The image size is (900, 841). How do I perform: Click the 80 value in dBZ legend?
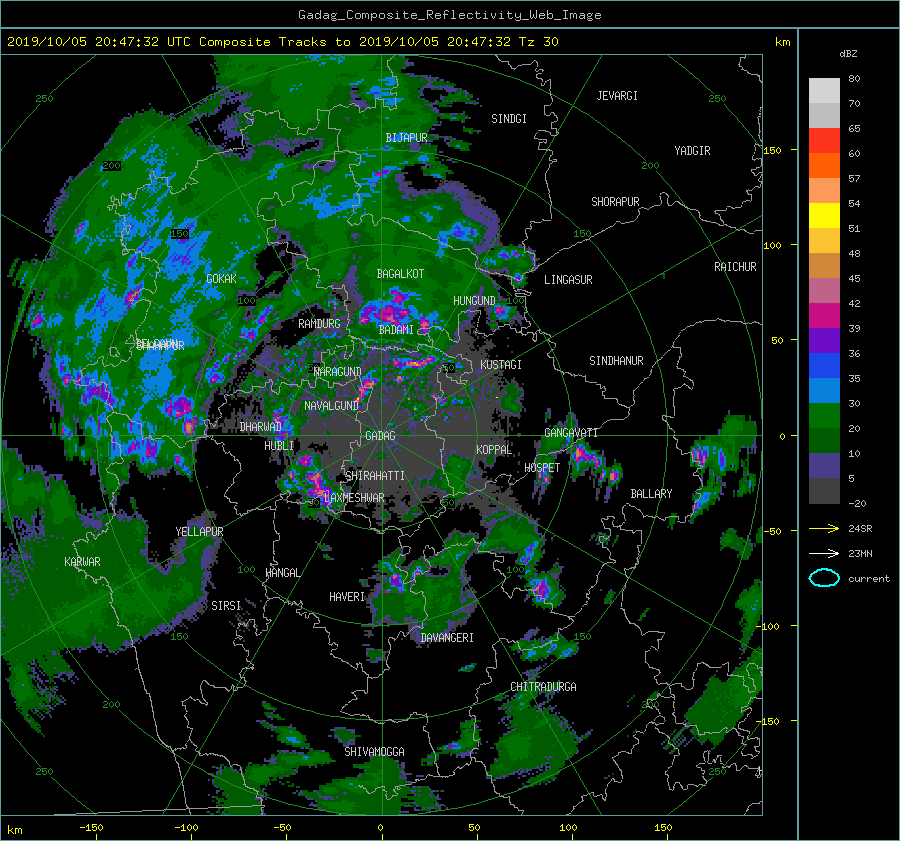tap(854, 79)
